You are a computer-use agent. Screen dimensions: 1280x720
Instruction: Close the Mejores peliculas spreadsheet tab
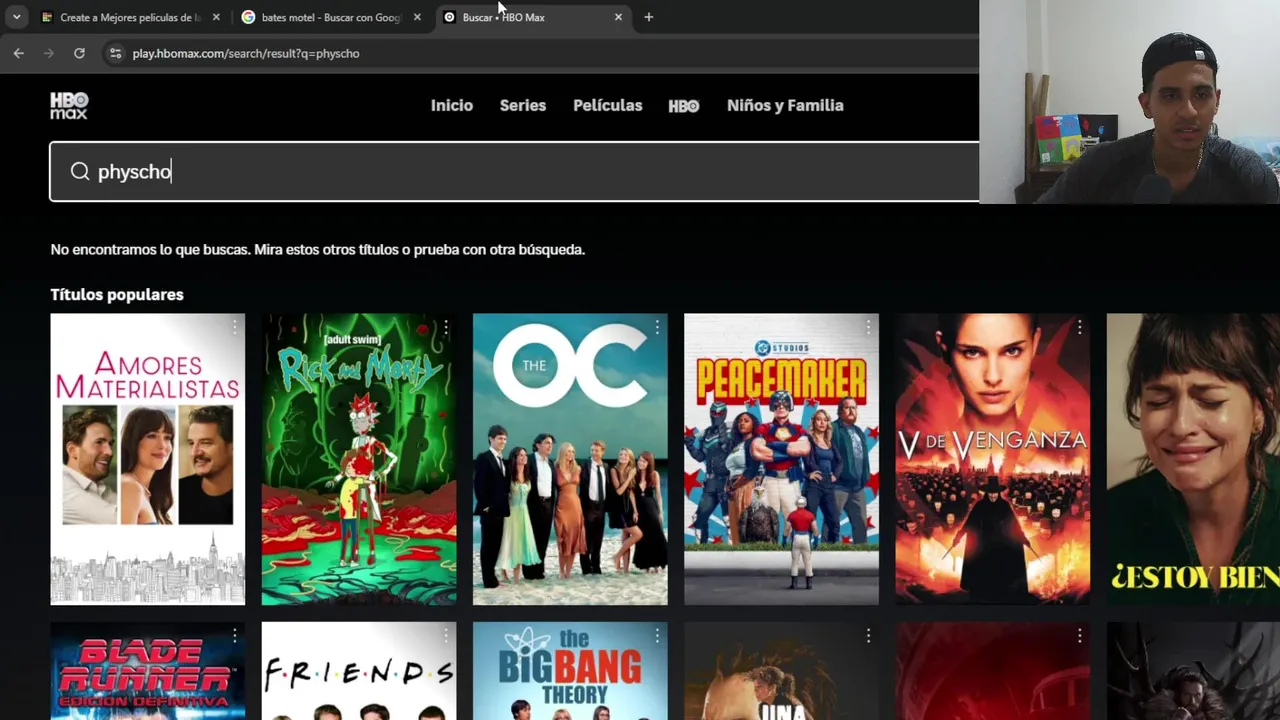pyautogui.click(x=216, y=17)
